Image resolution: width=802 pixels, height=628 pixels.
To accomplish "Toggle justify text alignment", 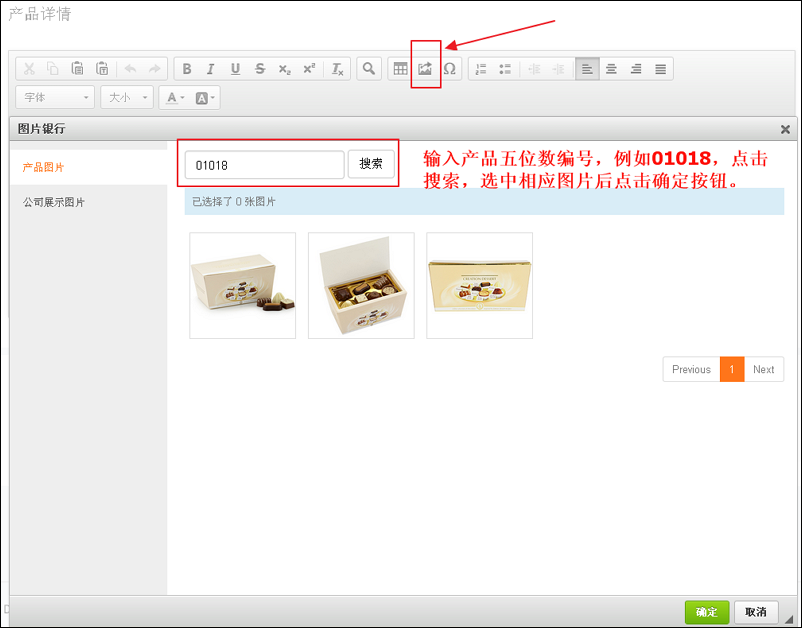I will [x=660, y=69].
